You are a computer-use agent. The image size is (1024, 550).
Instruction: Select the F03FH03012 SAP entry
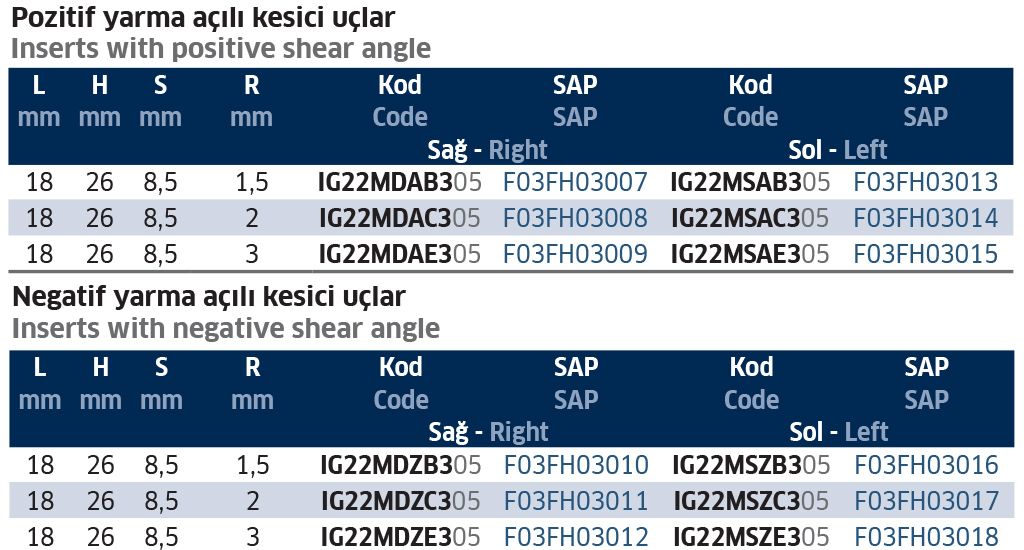click(576, 537)
